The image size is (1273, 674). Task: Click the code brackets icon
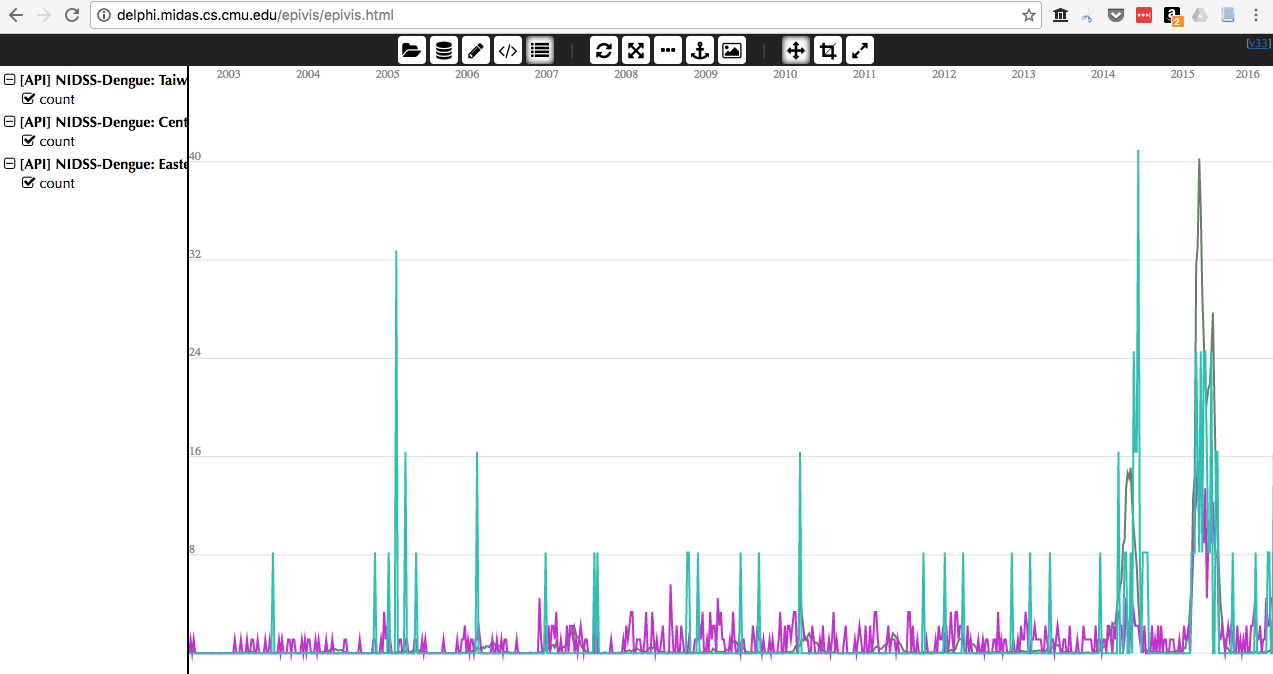point(508,50)
